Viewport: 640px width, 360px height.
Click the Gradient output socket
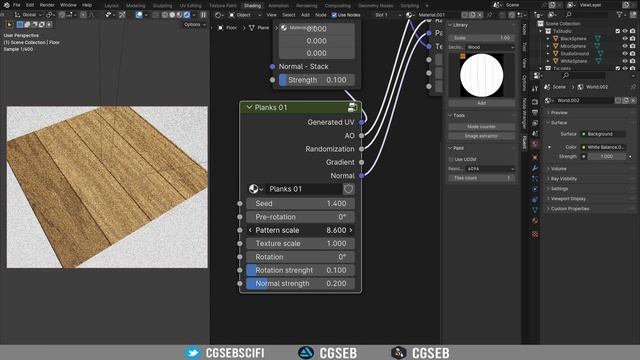coord(362,162)
